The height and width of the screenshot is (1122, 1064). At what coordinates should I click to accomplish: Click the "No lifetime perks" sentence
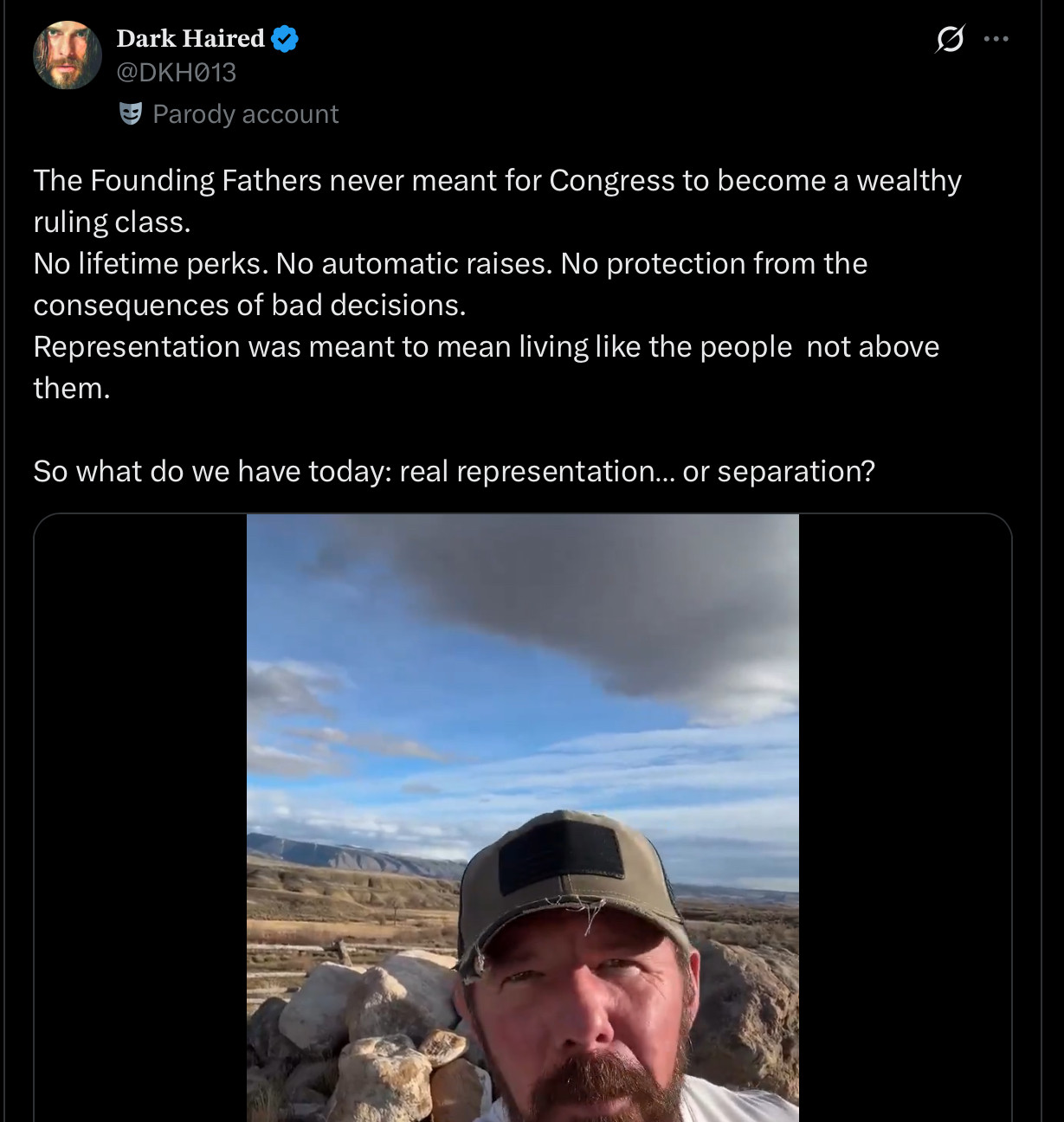tap(151, 263)
